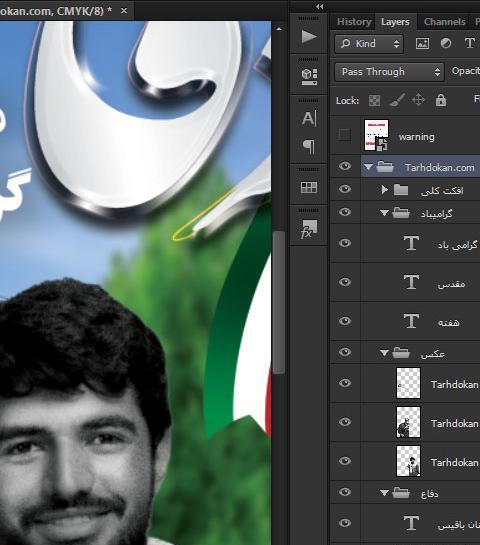Show the warning layer visibility box
This screenshot has height=545, width=480.
click(x=344, y=135)
